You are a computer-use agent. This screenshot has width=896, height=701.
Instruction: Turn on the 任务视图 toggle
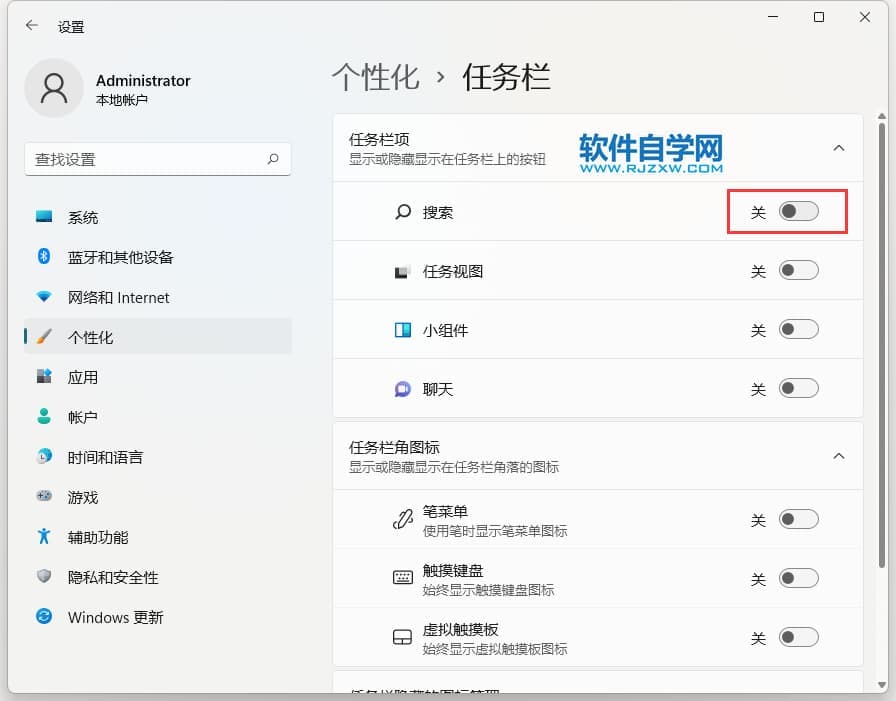point(798,271)
